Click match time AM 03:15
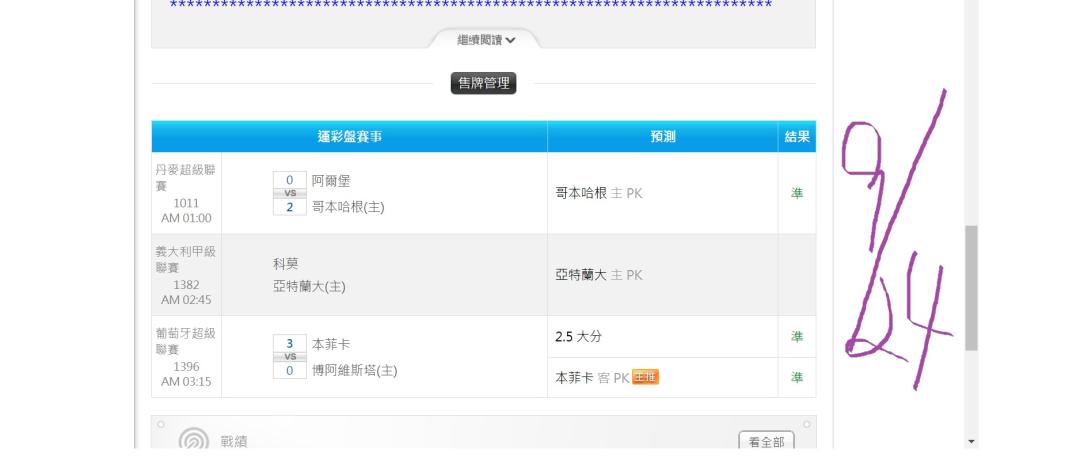Image resolution: width=1080 pixels, height=460 pixels. tap(186, 381)
